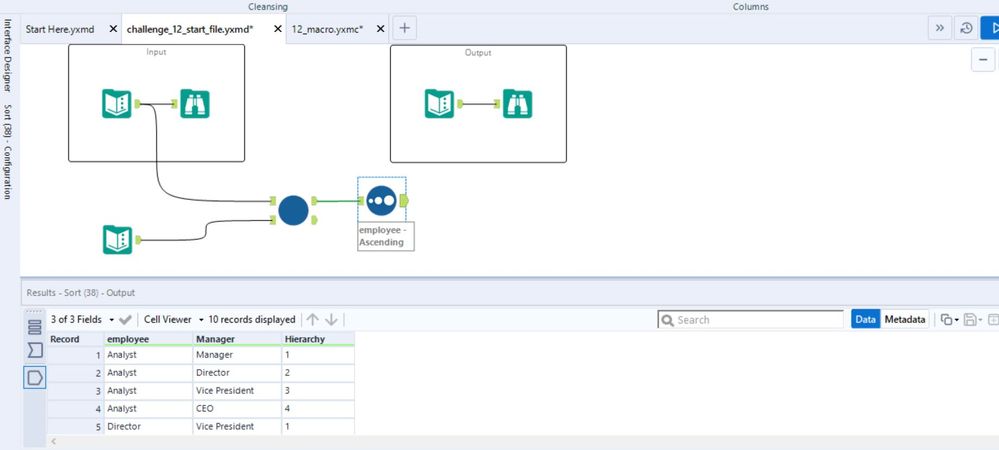This screenshot has width=999, height=450.
Task: Click Hierarchy value 2 cell
Action: pyautogui.click(x=318, y=372)
